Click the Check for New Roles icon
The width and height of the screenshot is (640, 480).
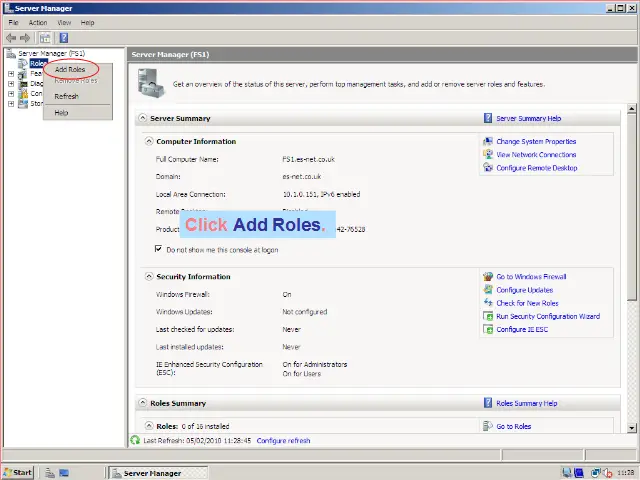[488, 302]
